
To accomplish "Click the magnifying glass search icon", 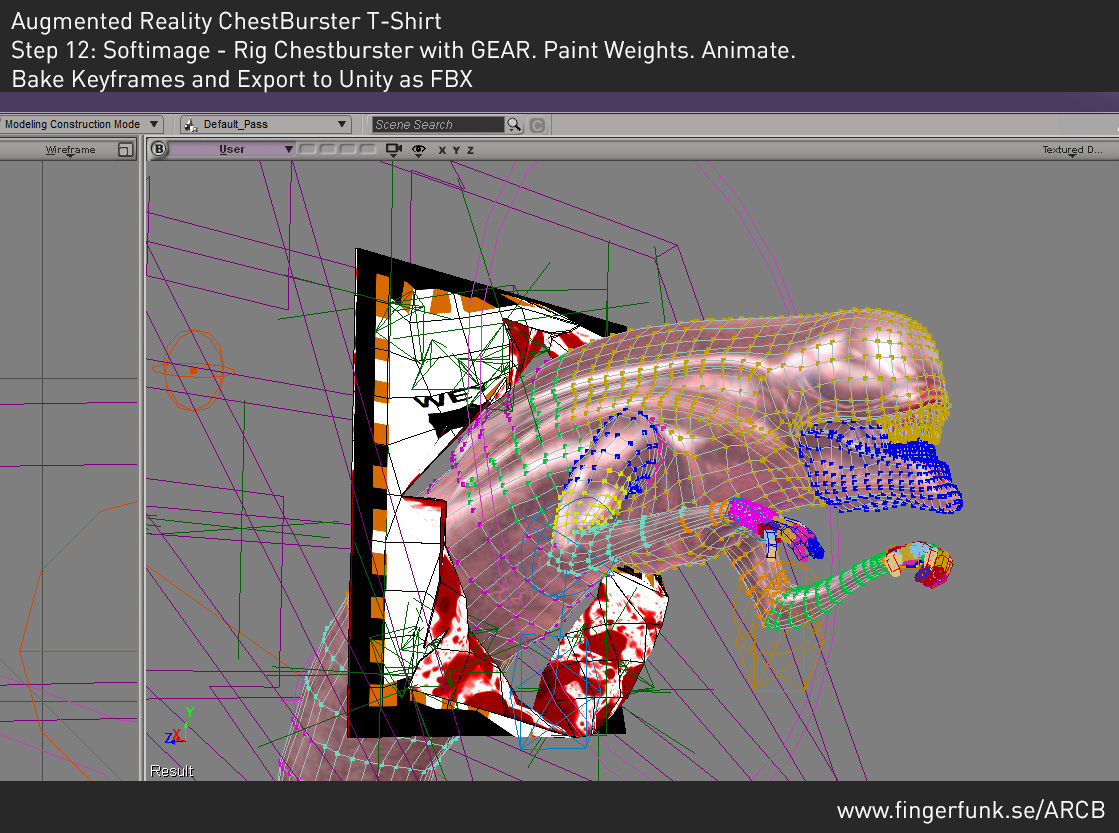I will point(514,125).
